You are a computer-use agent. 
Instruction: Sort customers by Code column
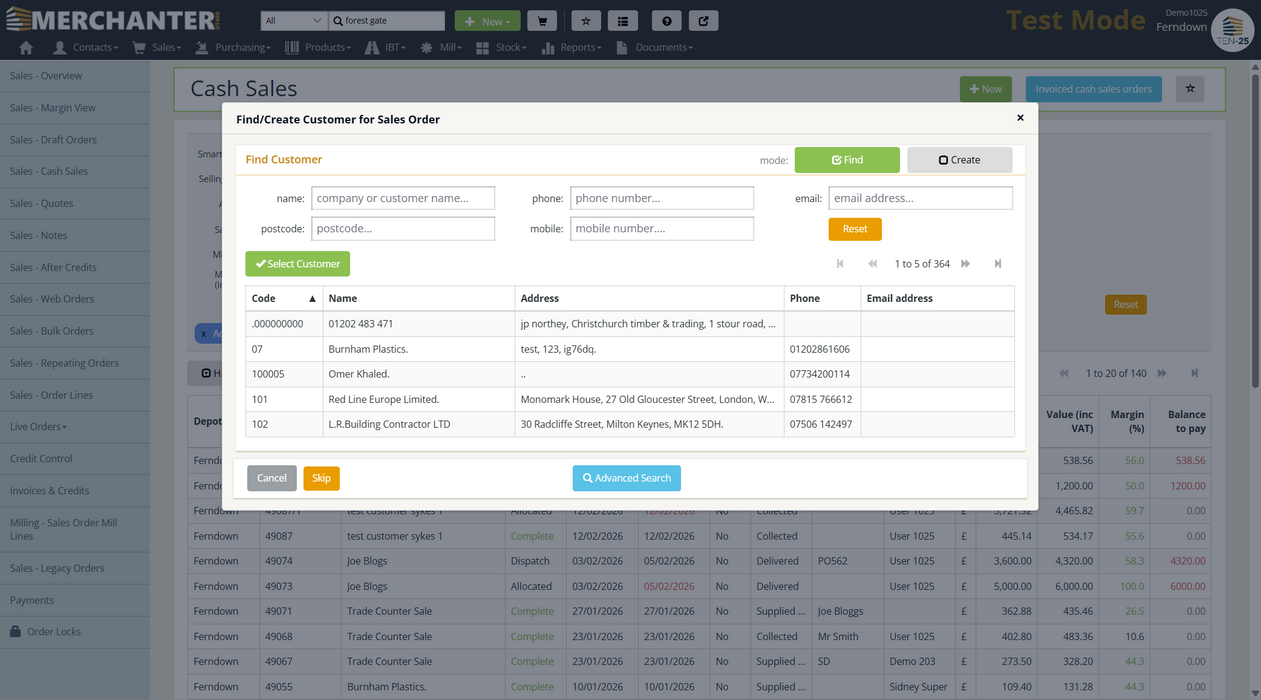tap(284, 298)
